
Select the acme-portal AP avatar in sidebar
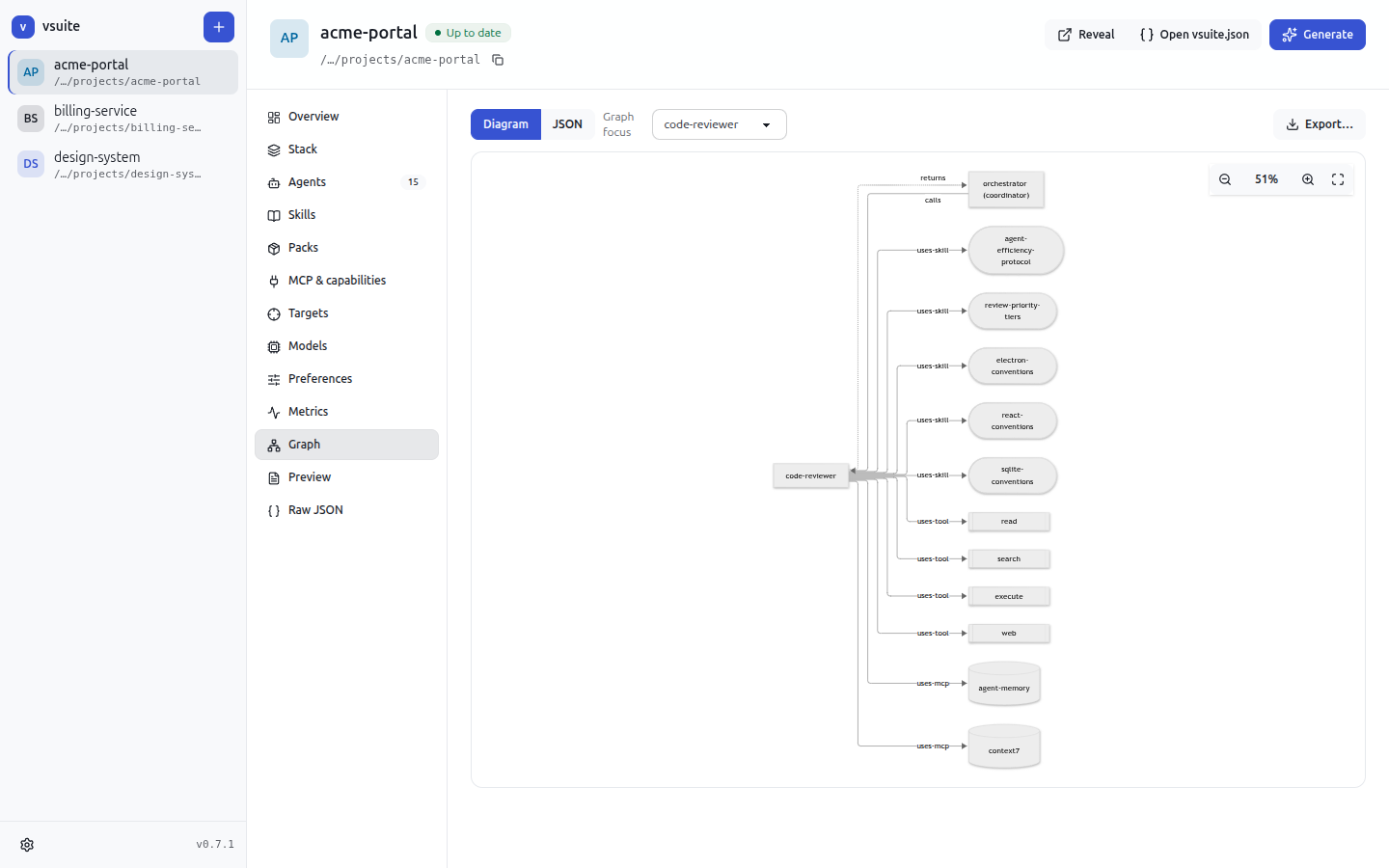coord(31,72)
